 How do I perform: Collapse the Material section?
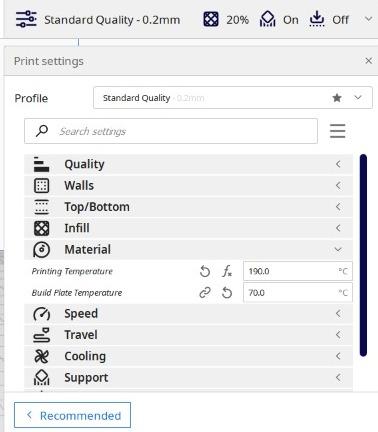[188, 249]
